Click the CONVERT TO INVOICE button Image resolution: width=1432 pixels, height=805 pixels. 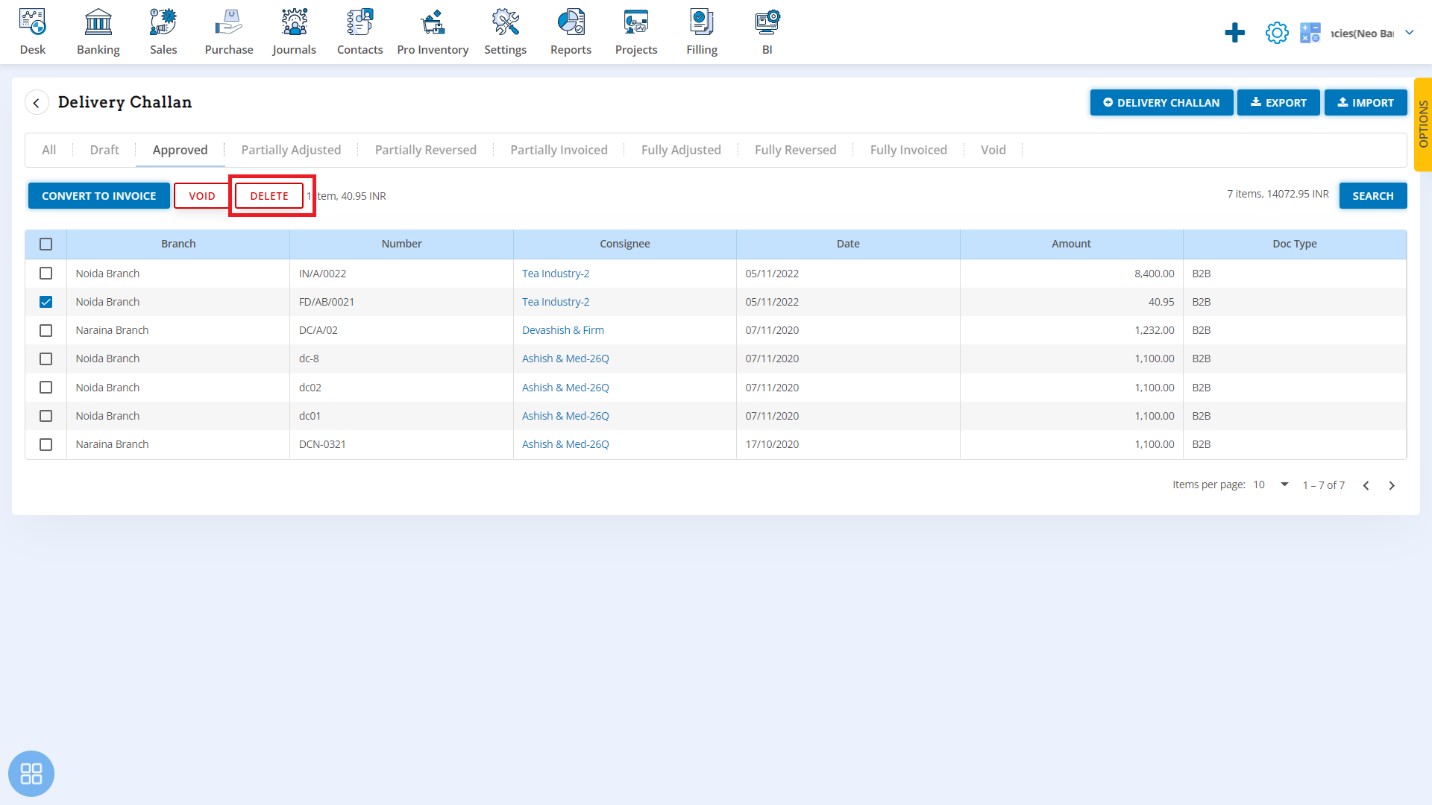pyautogui.click(x=99, y=196)
